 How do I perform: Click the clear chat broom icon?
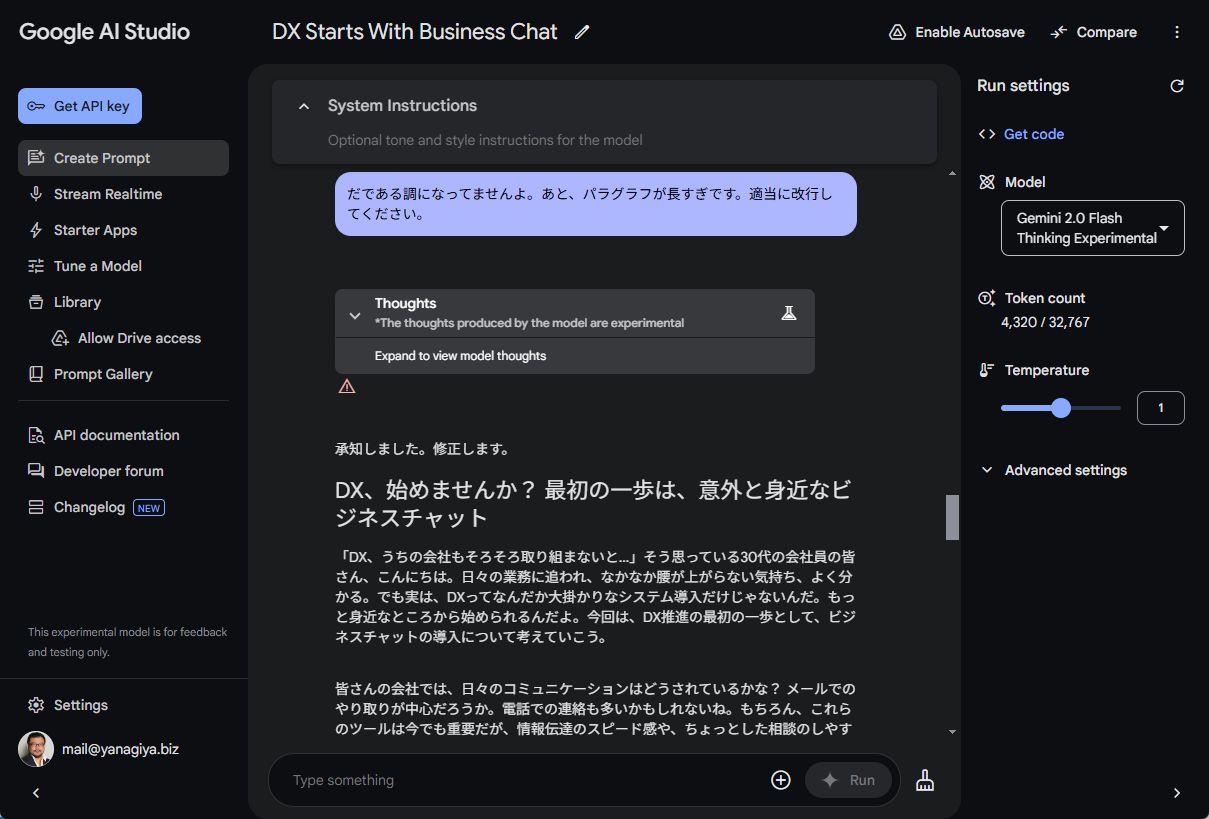925,780
